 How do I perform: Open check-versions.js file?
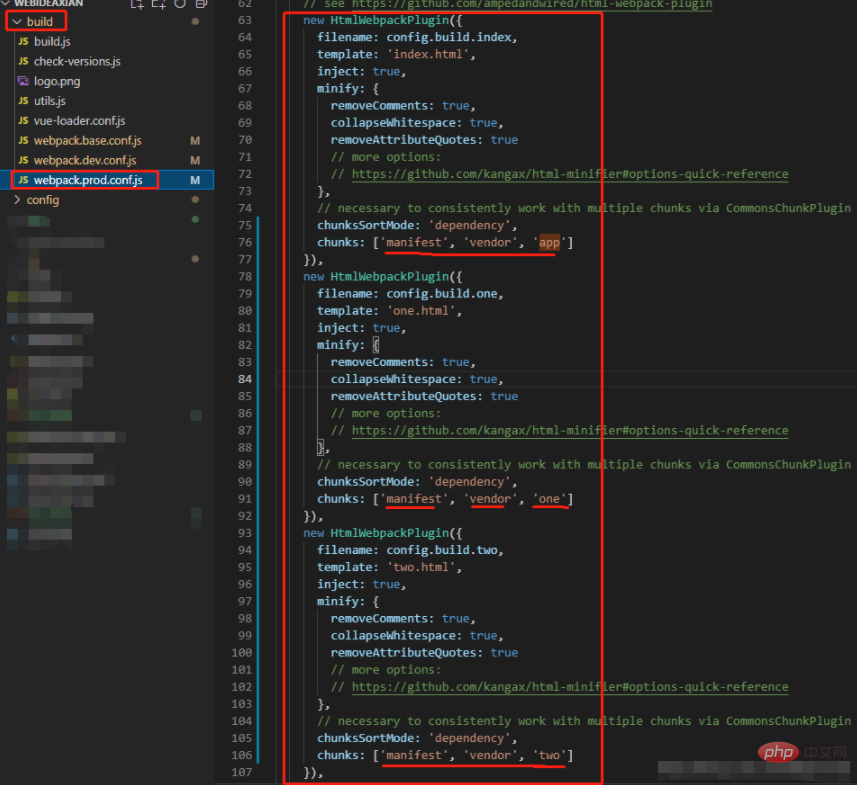tap(77, 61)
